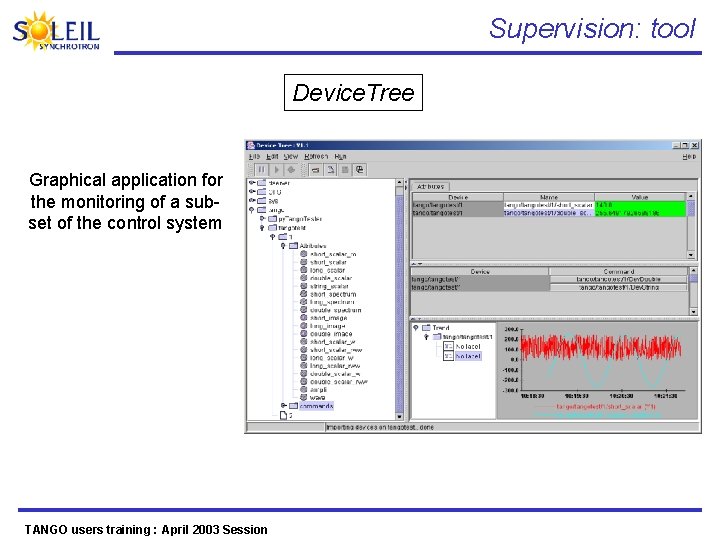Viewport: 720px width, 540px height.
Task: Collapse the Trend root node
Action: 416,327
